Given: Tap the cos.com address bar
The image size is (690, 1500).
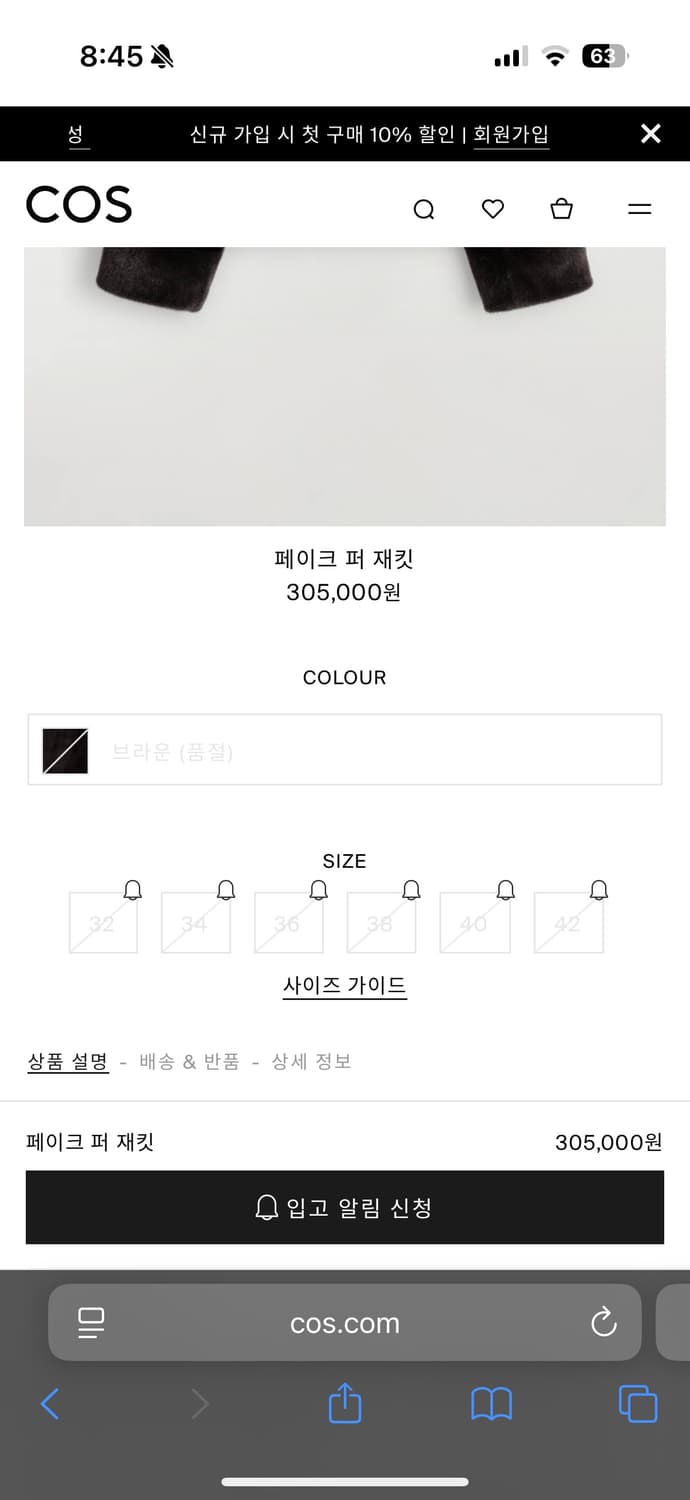Looking at the screenshot, I should coord(344,1322).
